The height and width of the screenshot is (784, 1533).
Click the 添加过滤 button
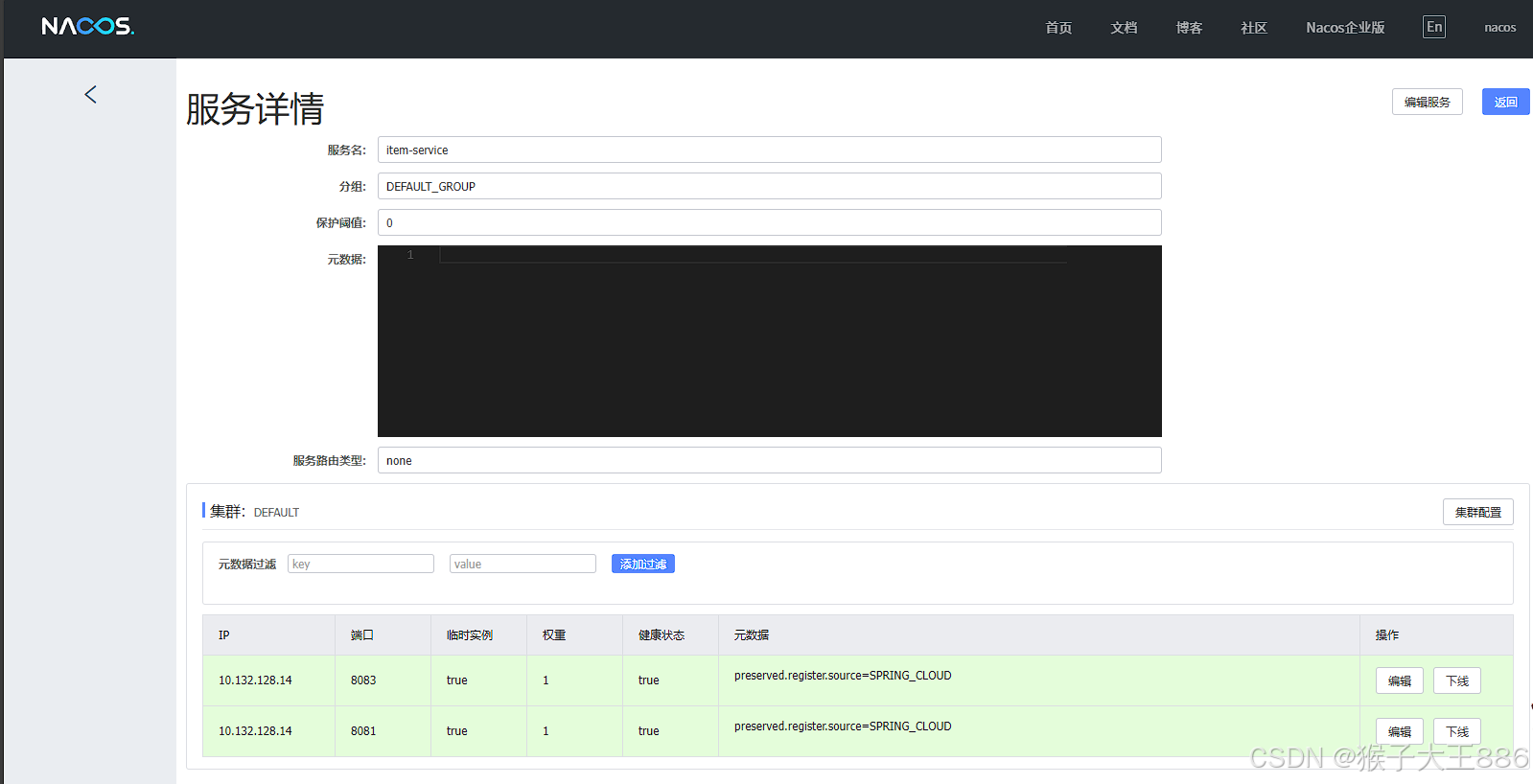(x=643, y=564)
